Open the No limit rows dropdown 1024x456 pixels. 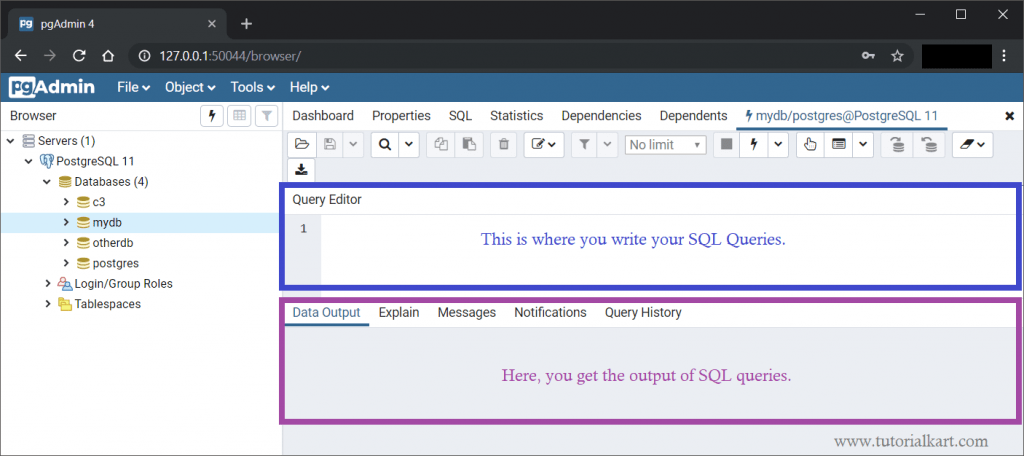coord(666,145)
